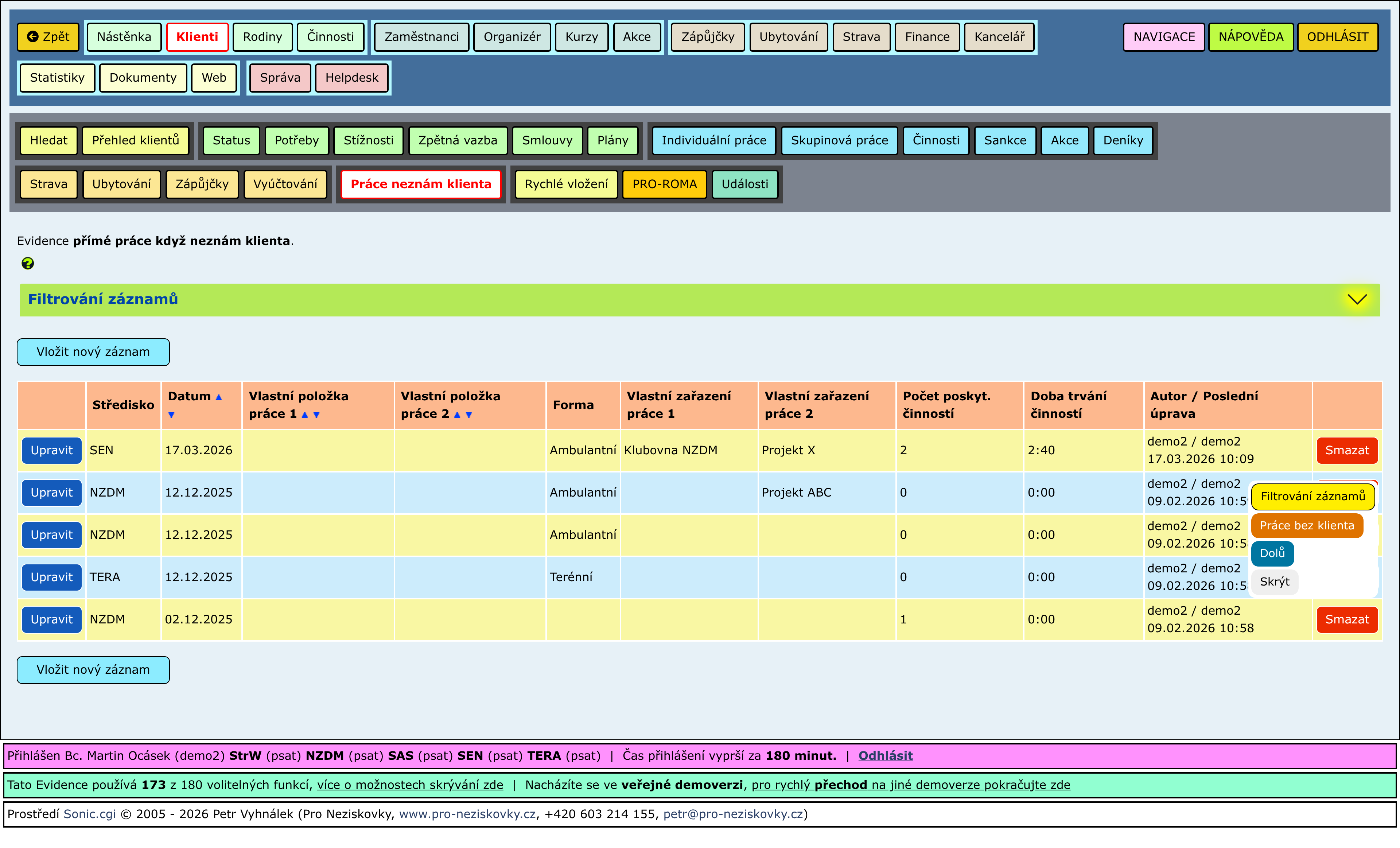Sort Vlastní položka práce 2 ascending
The height and width of the screenshot is (848, 1400).
[x=457, y=415]
